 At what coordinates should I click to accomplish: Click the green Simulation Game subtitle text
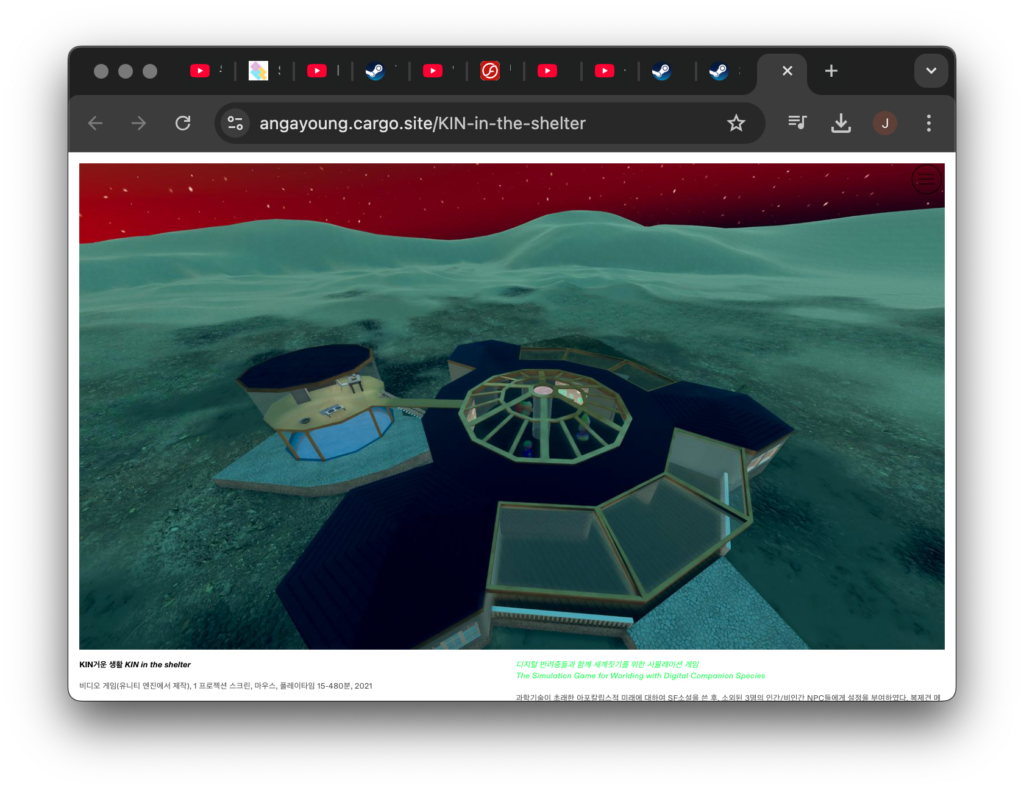coord(640,676)
